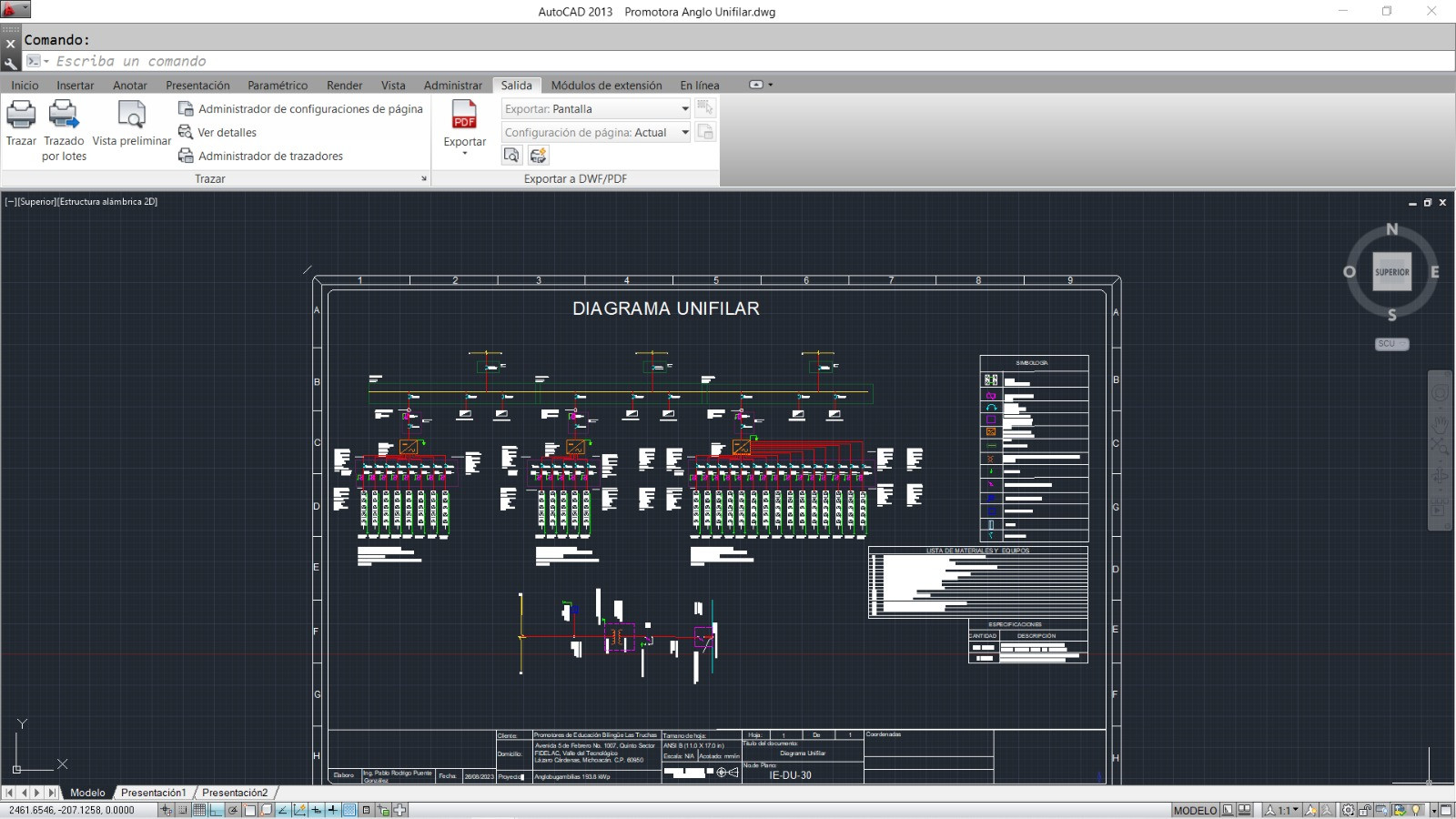Go to last layout tab arrow

[x=51, y=793]
